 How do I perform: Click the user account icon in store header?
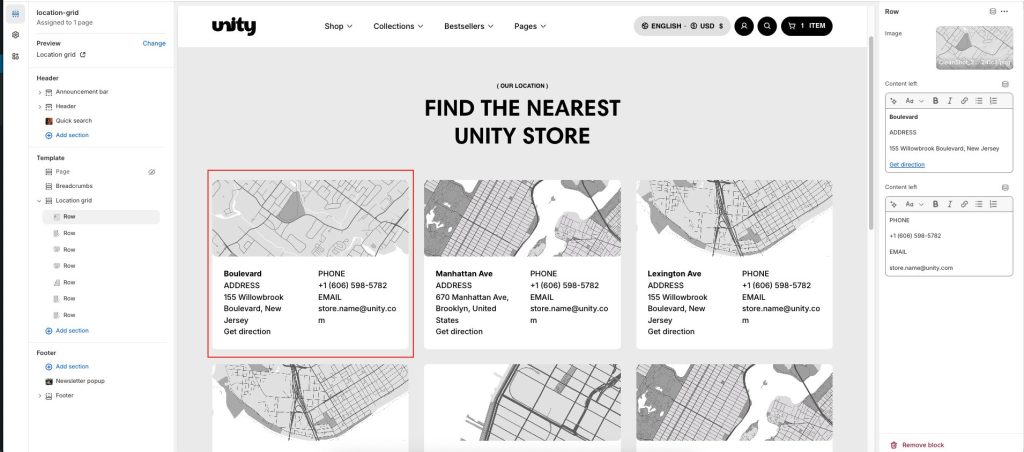click(x=744, y=26)
